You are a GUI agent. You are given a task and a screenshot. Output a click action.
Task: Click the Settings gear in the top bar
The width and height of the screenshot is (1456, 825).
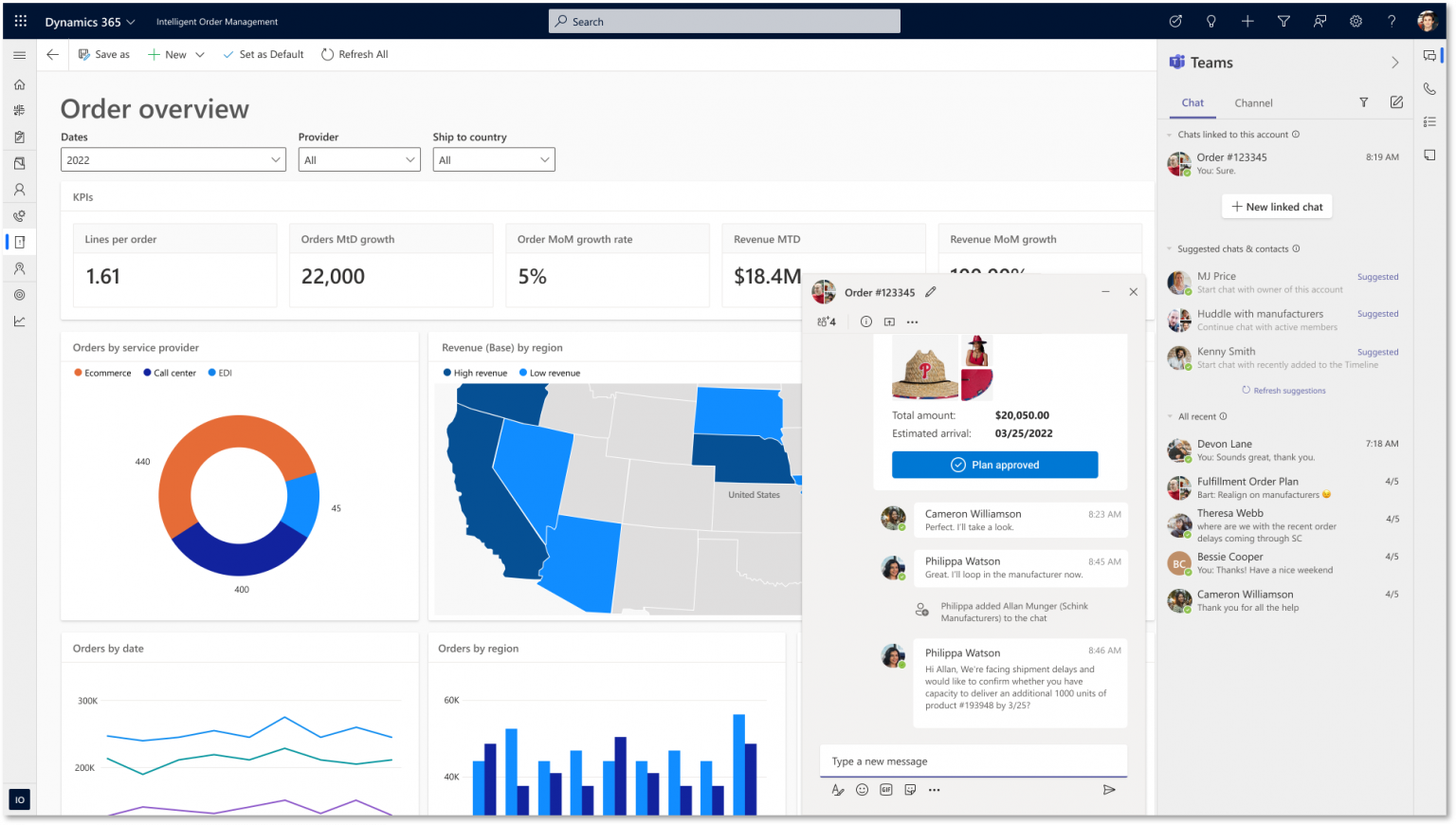tap(1355, 20)
